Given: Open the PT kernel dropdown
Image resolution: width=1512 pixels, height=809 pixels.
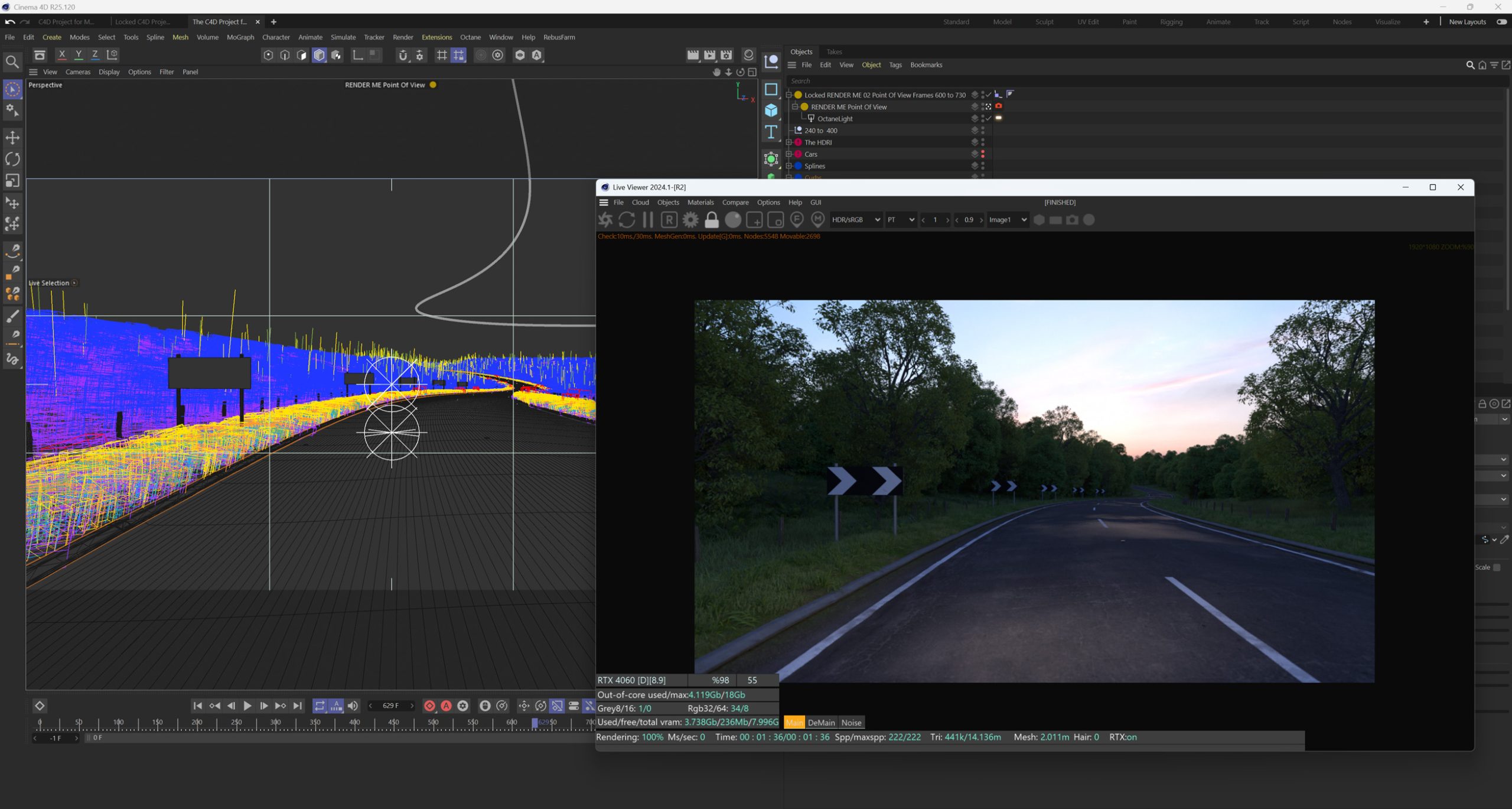Looking at the screenshot, I should tap(900, 220).
